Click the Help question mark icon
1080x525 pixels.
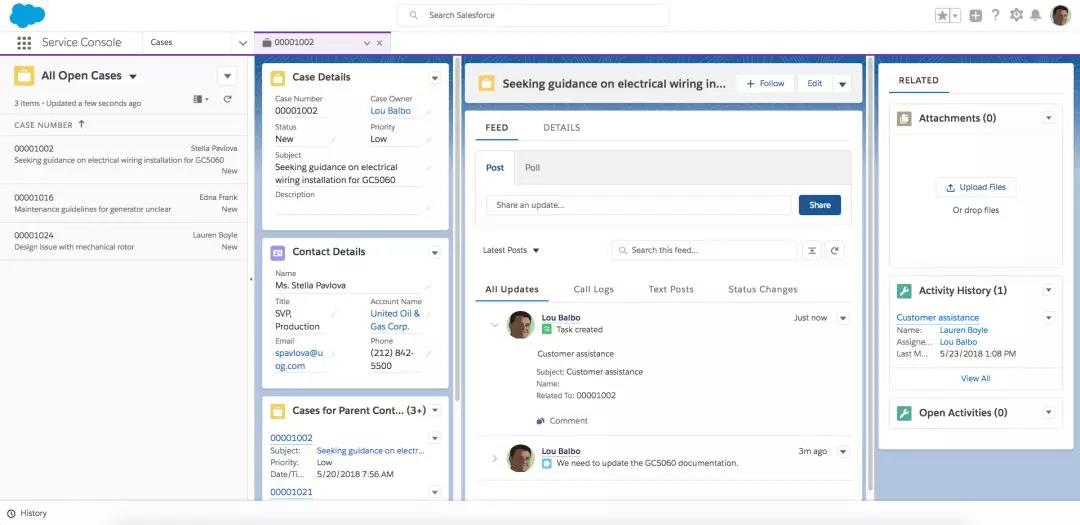coord(995,15)
